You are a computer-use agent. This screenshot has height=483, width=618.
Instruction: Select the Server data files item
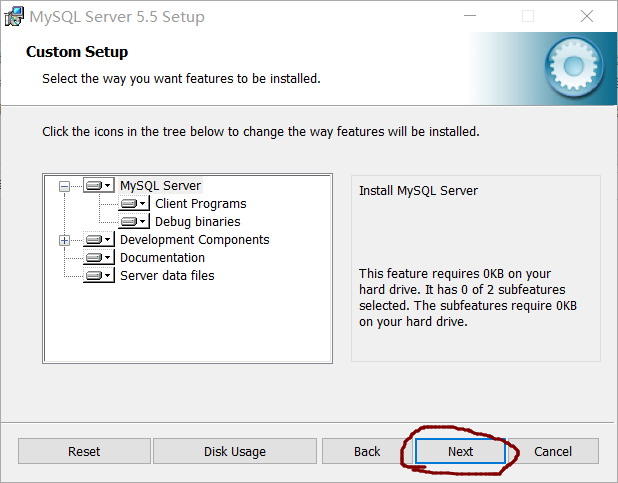point(167,276)
